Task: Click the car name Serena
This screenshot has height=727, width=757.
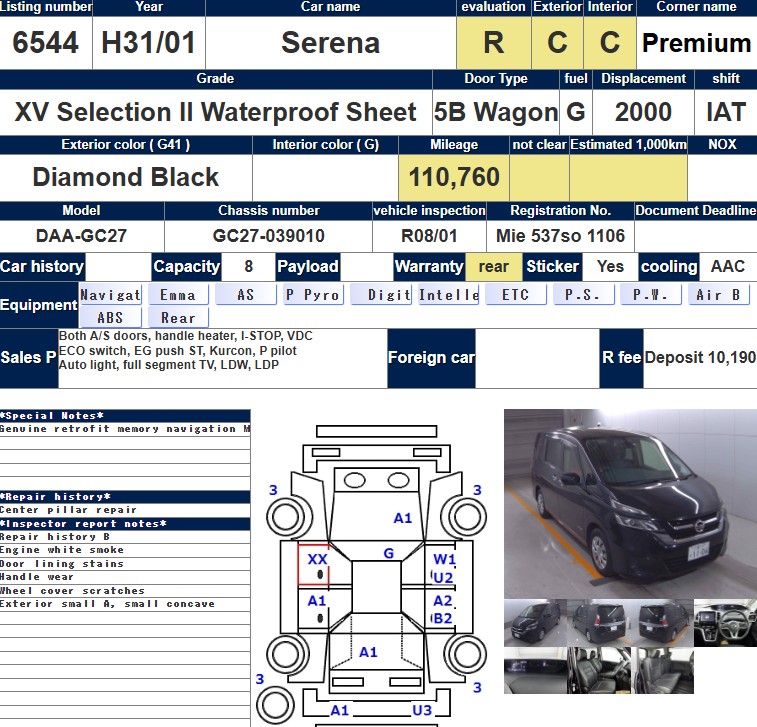Action: tap(331, 42)
